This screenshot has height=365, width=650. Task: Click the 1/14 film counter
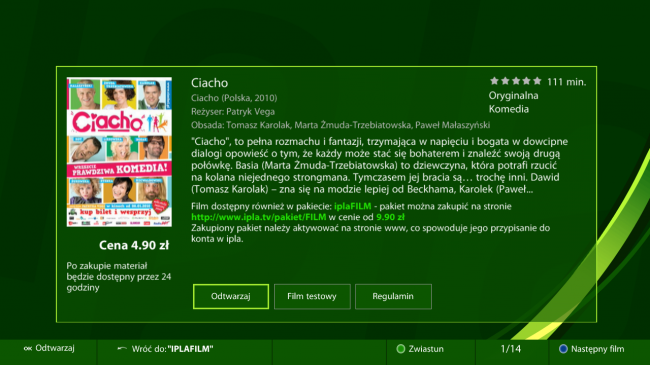click(x=511, y=349)
